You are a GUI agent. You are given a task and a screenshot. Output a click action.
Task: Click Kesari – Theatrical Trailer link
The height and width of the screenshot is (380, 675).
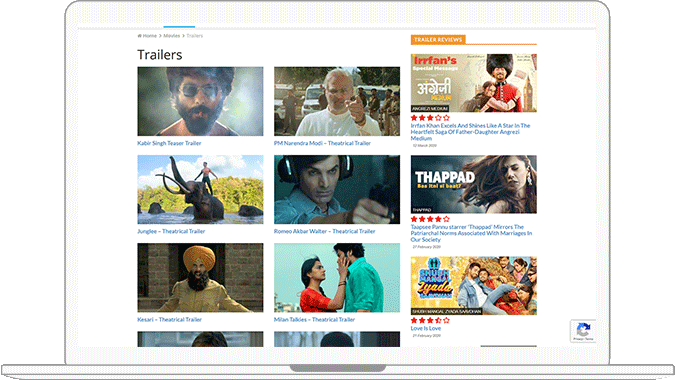[169, 320]
